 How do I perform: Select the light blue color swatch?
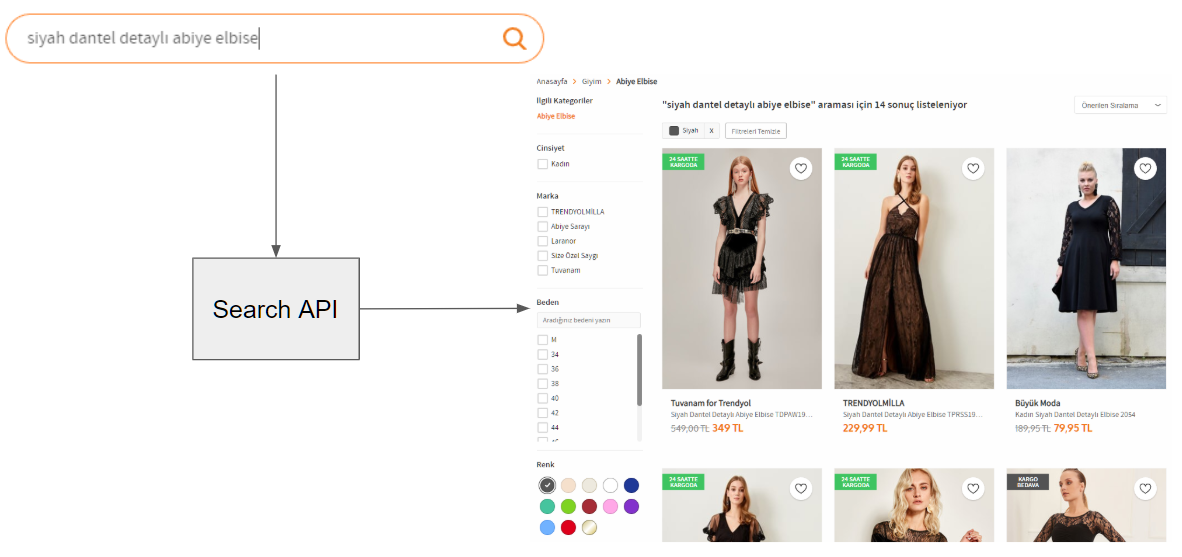547,528
